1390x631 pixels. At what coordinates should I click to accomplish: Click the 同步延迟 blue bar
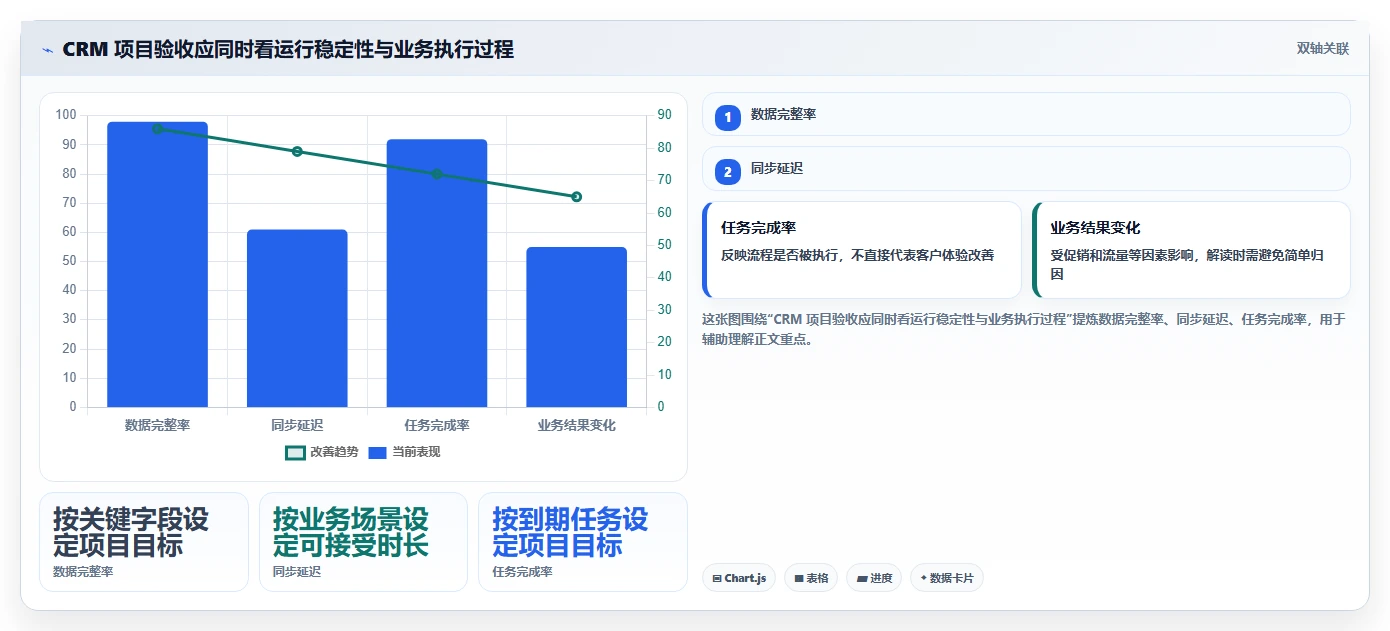(x=297, y=318)
